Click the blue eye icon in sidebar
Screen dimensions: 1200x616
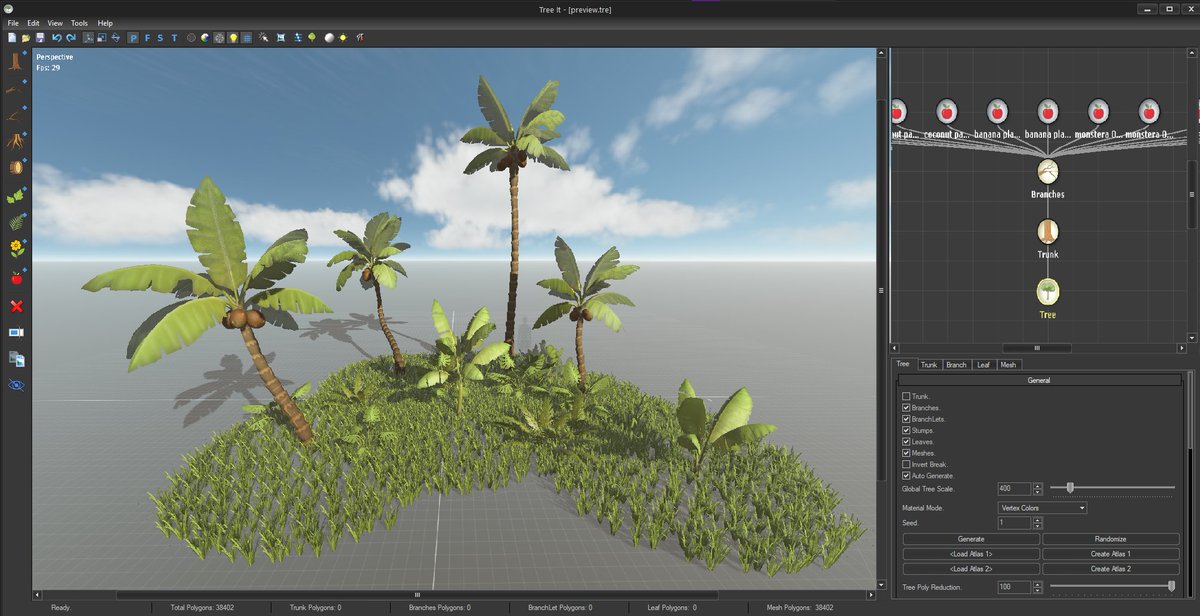(x=16, y=385)
